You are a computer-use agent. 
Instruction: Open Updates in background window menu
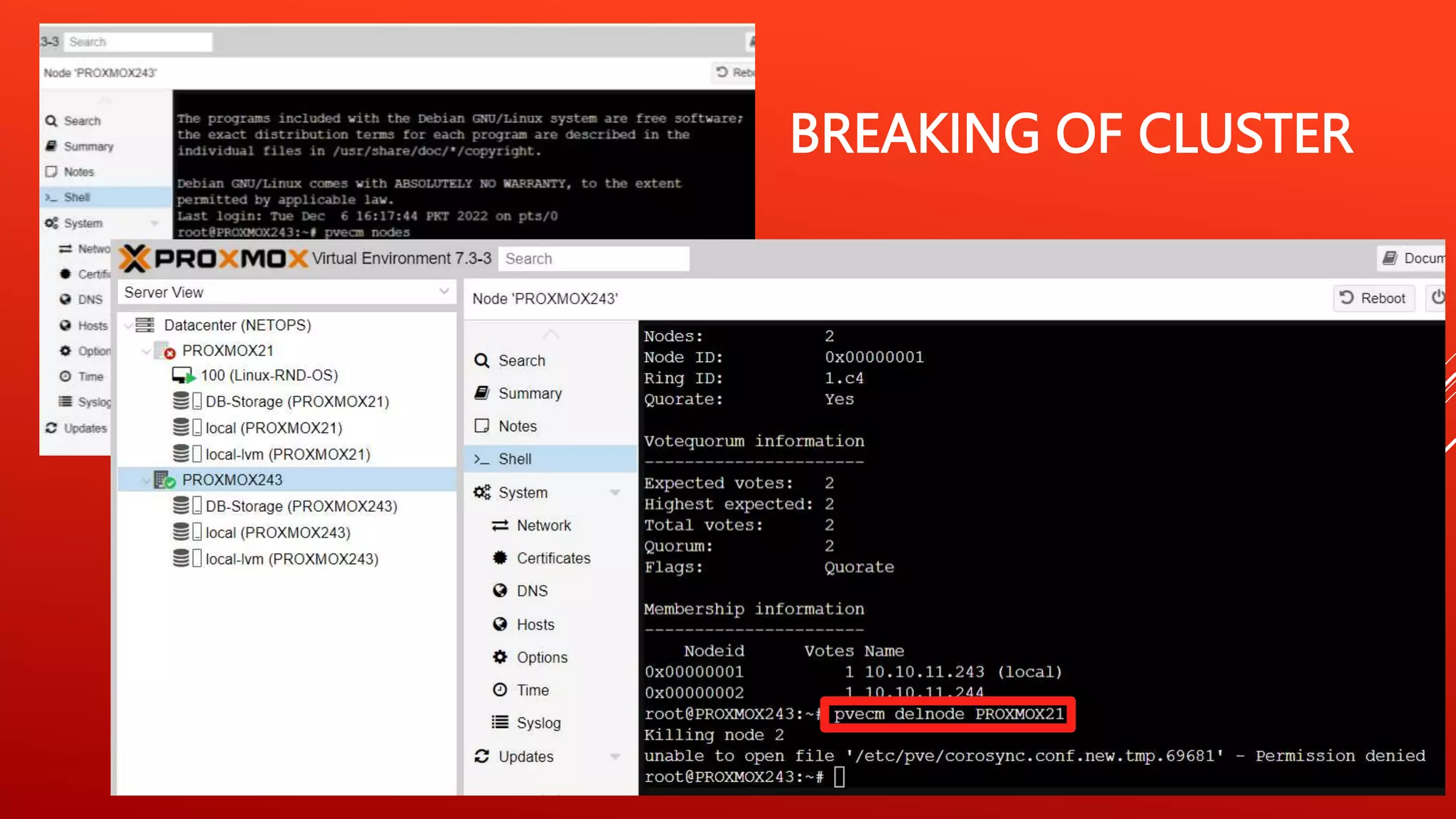tap(77, 428)
